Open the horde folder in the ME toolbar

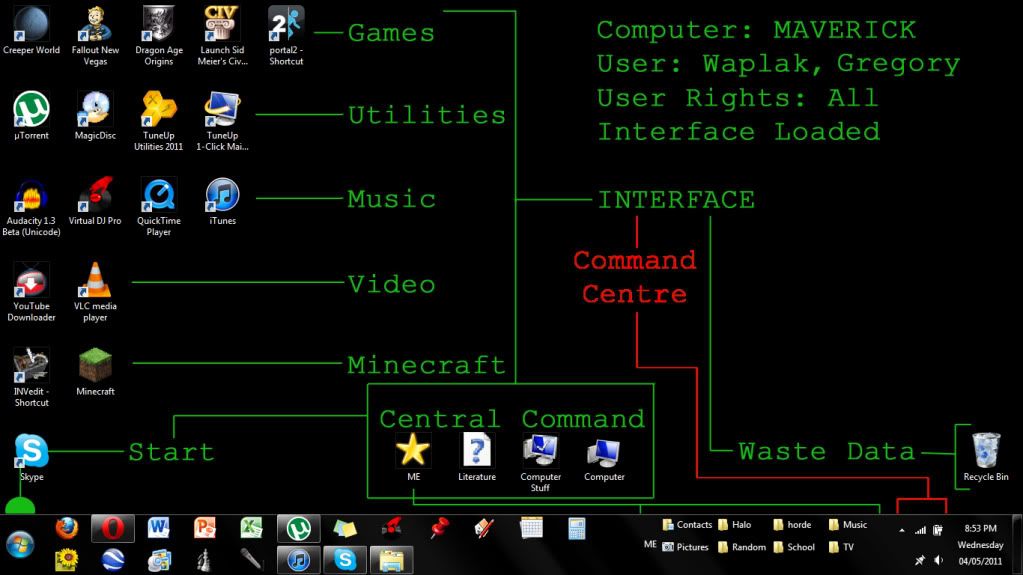[792, 525]
